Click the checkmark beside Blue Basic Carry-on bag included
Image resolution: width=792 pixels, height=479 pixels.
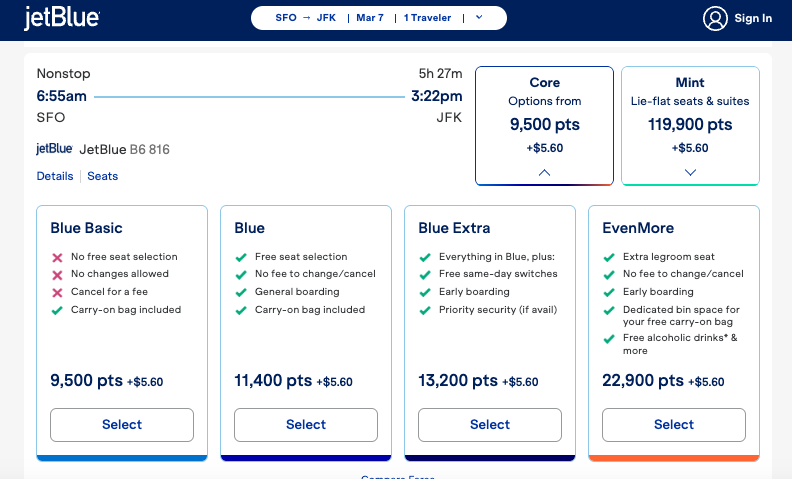point(57,310)
